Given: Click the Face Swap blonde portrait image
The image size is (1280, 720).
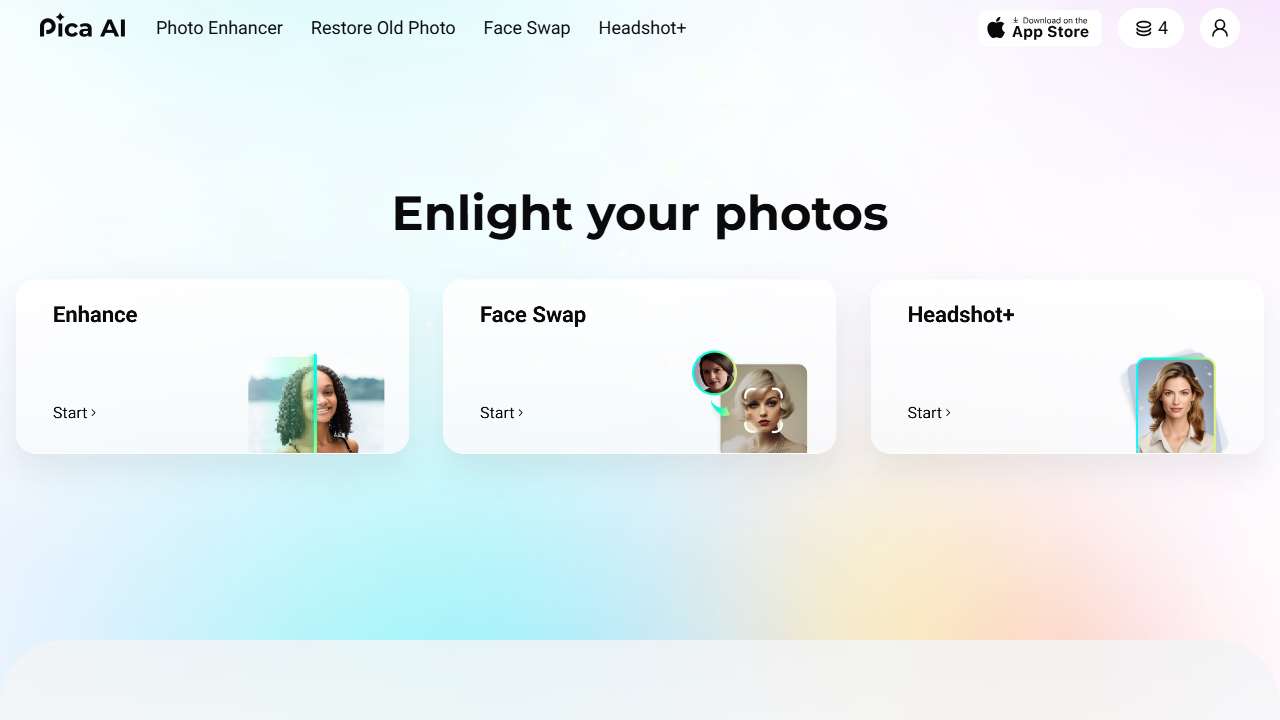Looking at the screenshot, I should tap(764, 408).
